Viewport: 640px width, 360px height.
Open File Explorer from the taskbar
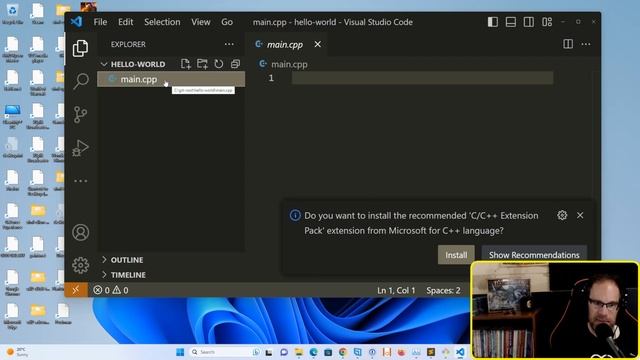pos(298,352)
